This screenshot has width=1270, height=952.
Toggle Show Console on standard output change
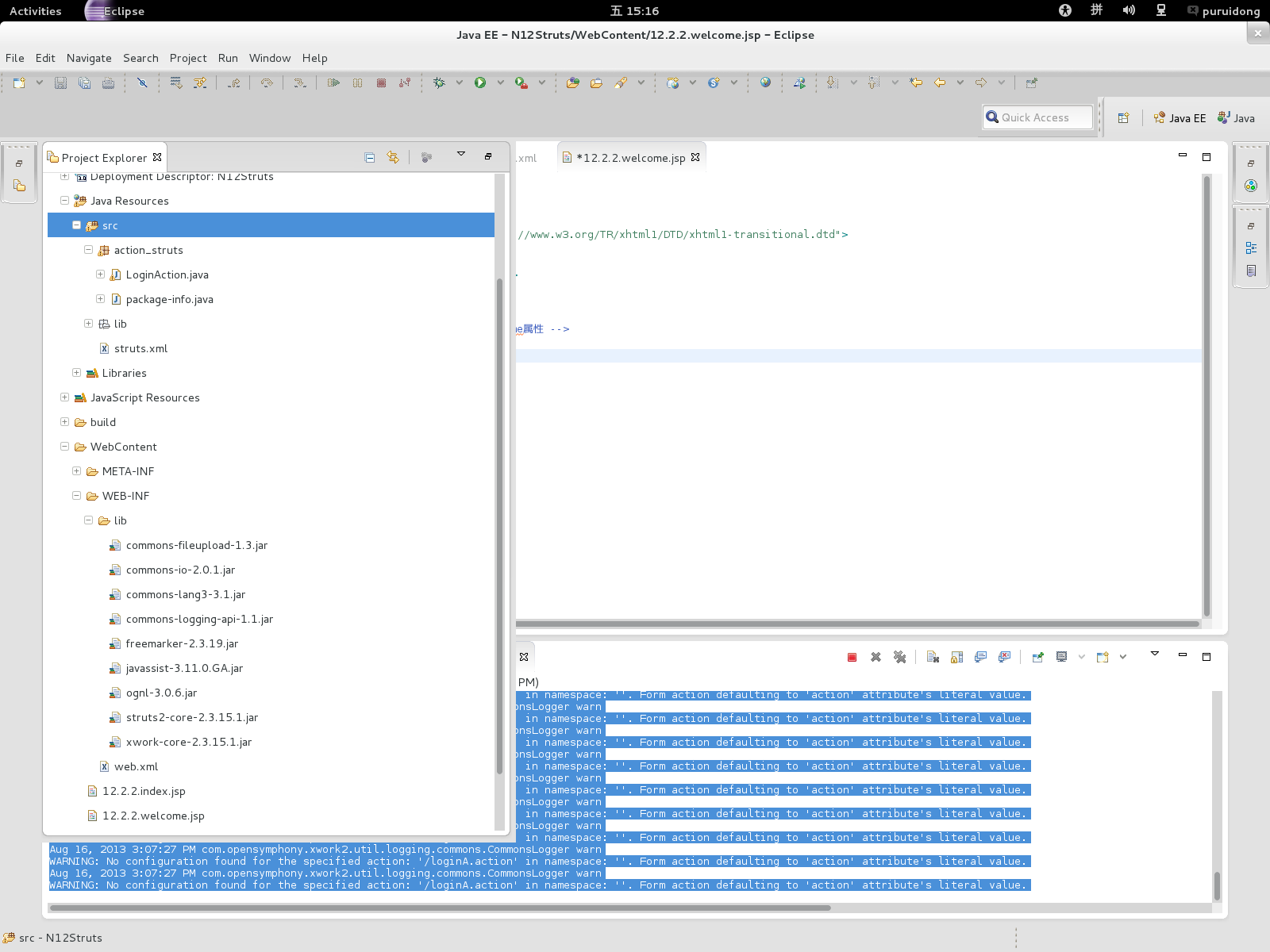pos(980,657)
